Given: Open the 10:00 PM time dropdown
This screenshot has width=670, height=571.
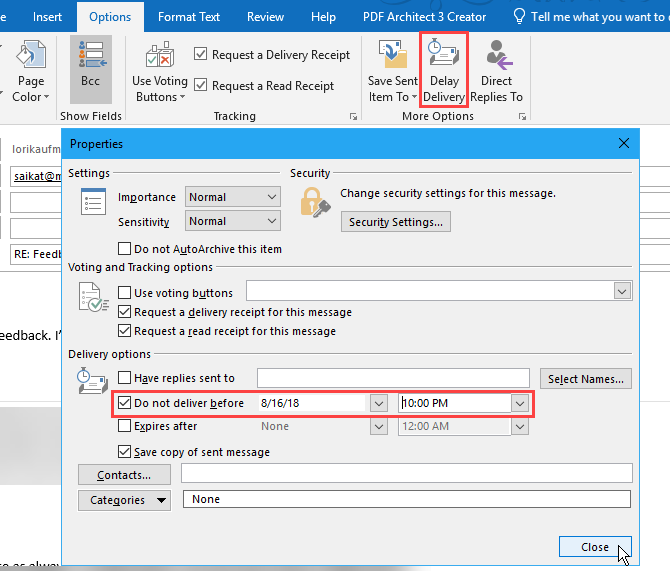Looking at the screenshot, I should pyautogui.click(x=520, y=403).
